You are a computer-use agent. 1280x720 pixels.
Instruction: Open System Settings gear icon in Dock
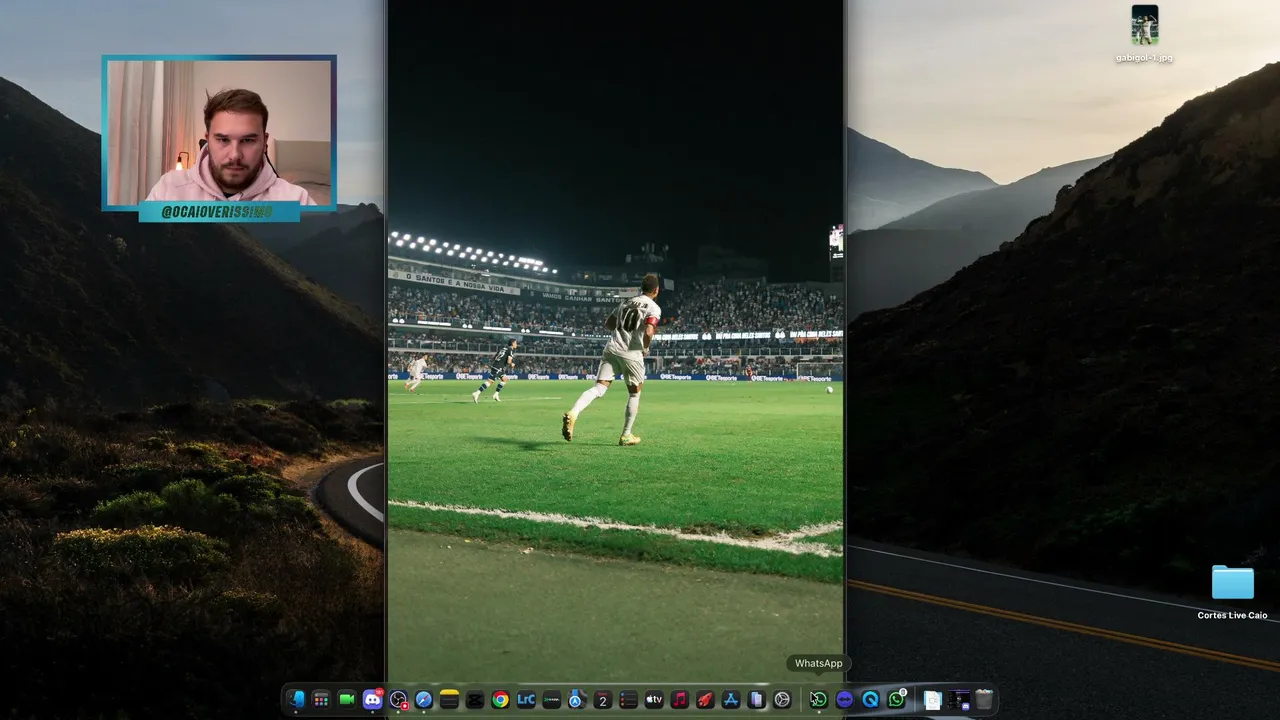pos(782,700)
